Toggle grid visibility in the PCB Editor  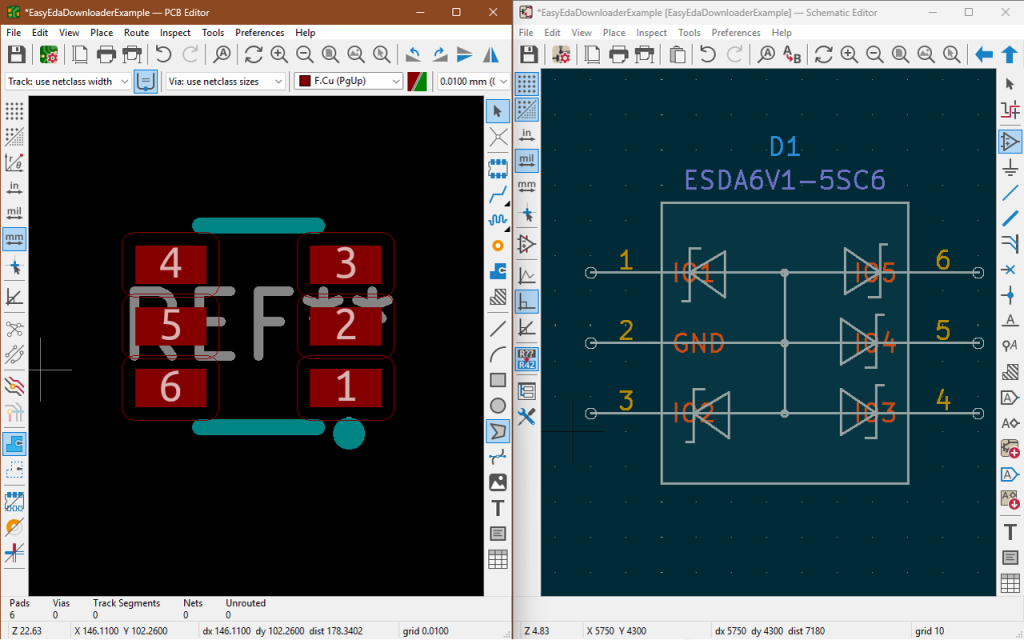(14, 110)
